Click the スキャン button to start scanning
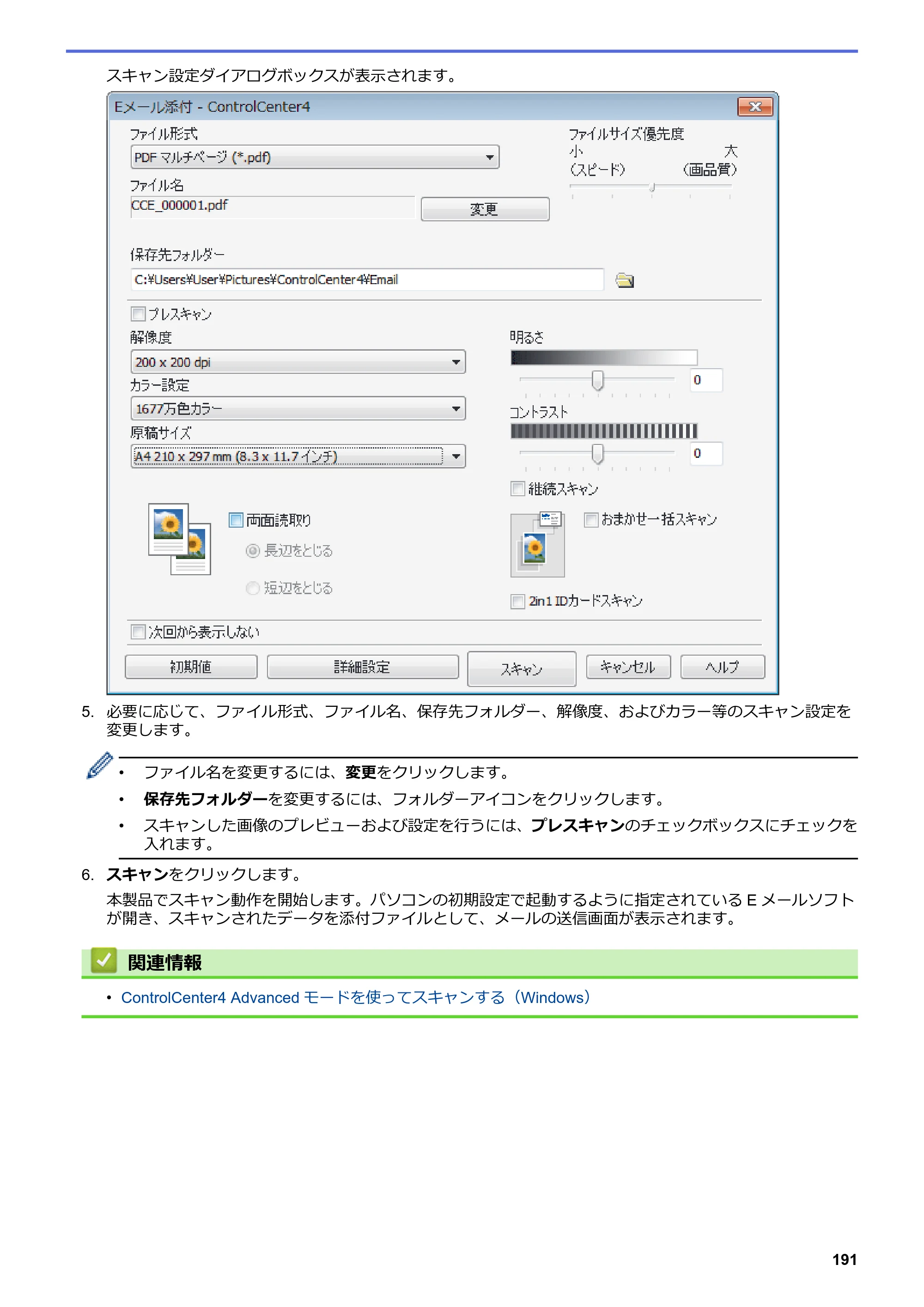This screenshot has width=924, height=1307. (522, 669)
